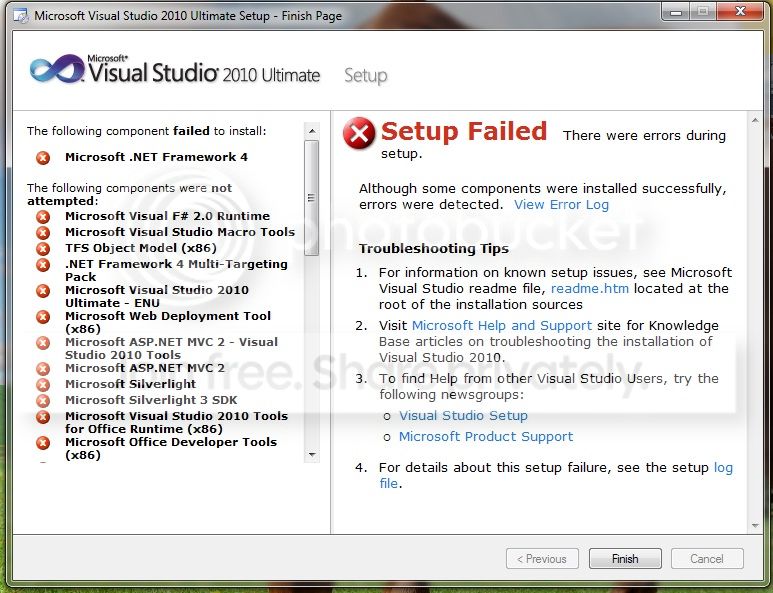
Task: Select 'Microsoft Visual F# 2.0 Runtime' text
Action: [168, 216]
